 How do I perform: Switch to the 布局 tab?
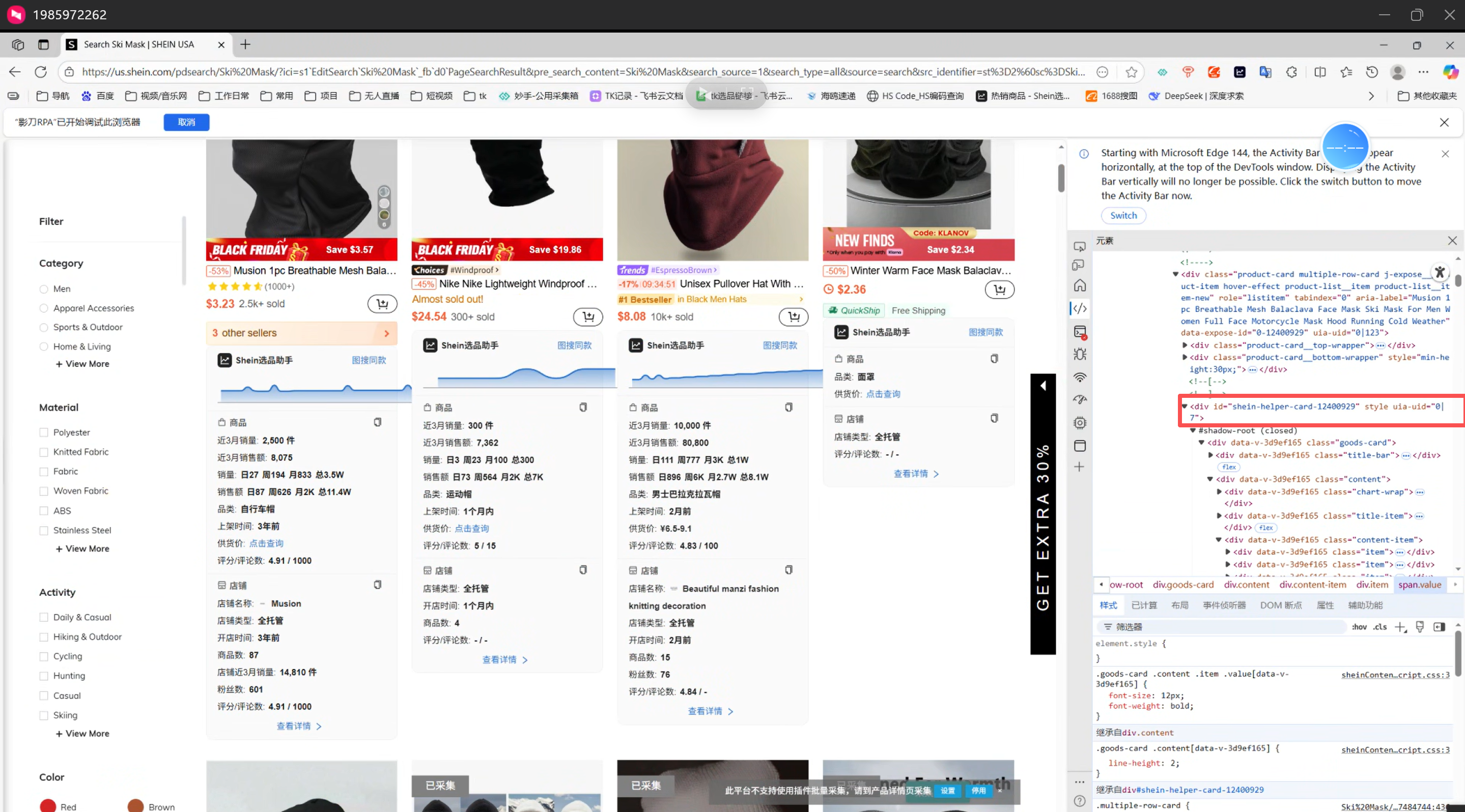[x=1179, y=606]
